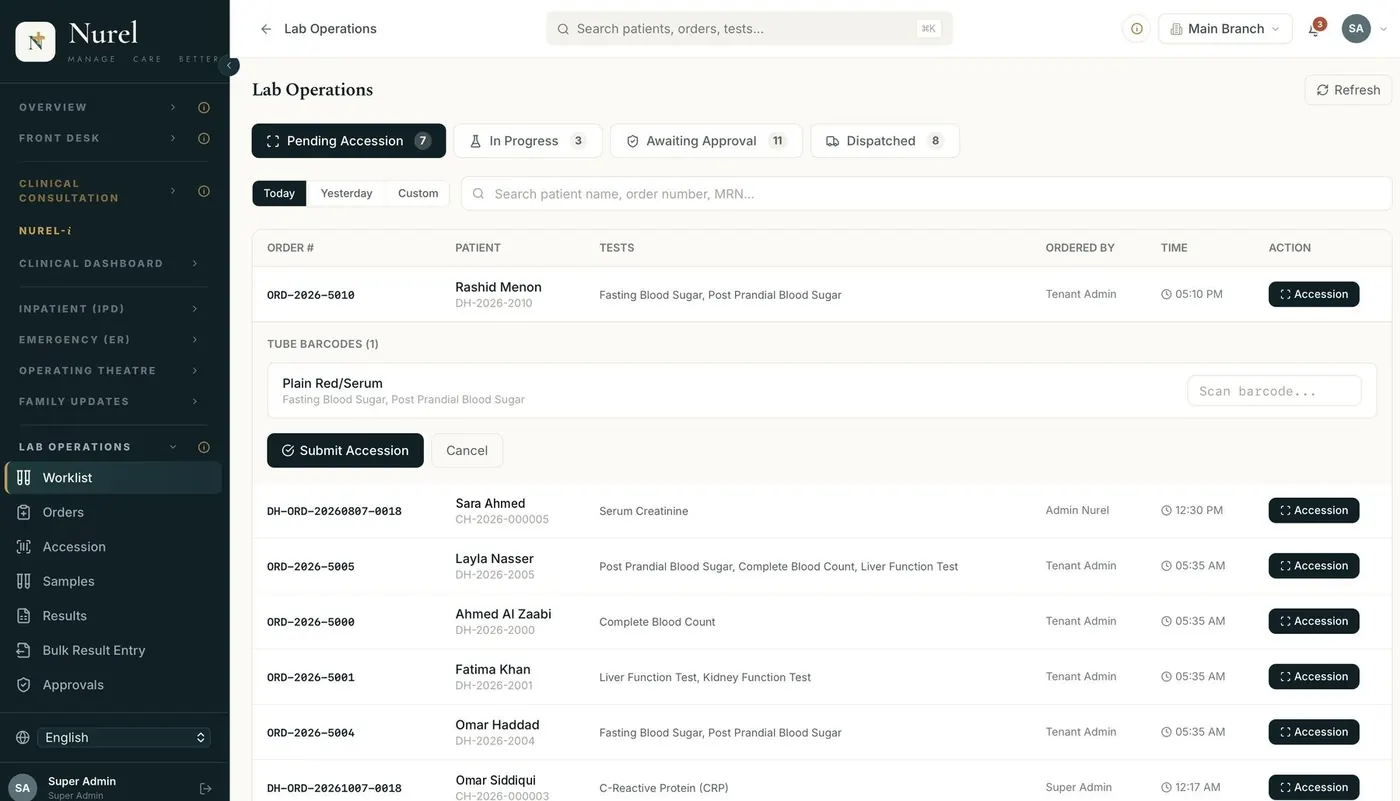Click the magnifier icon in patient search
The width and height of the screenshot is (1400, 801).
click(479, 194)
